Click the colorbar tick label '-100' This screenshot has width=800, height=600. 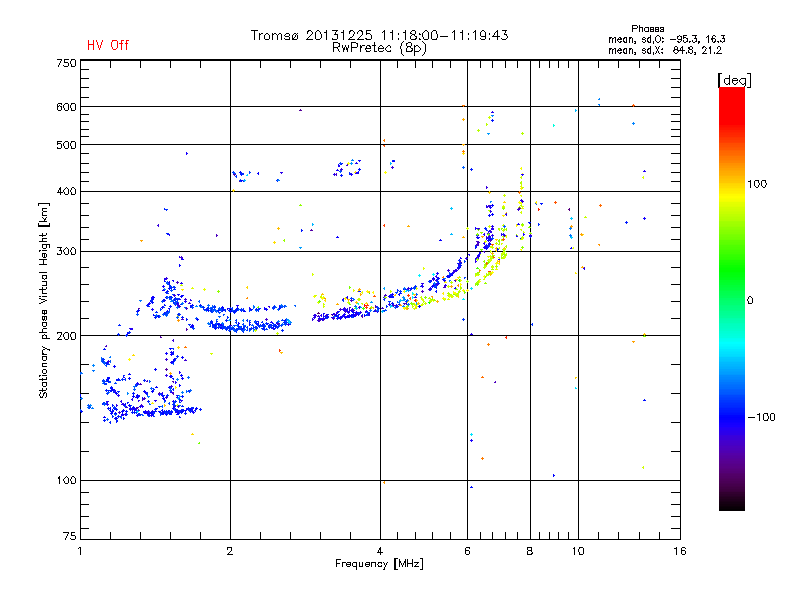click(761, 417)
